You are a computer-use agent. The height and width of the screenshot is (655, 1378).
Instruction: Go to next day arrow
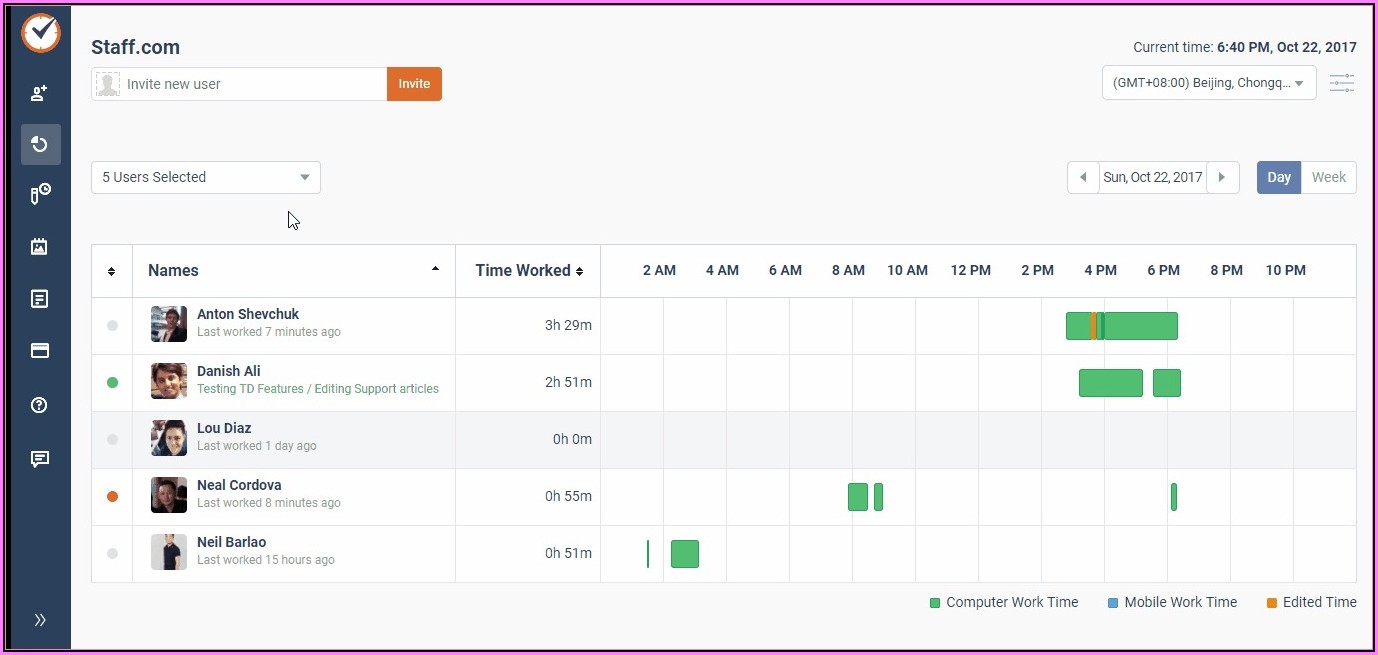(1222, 177)
